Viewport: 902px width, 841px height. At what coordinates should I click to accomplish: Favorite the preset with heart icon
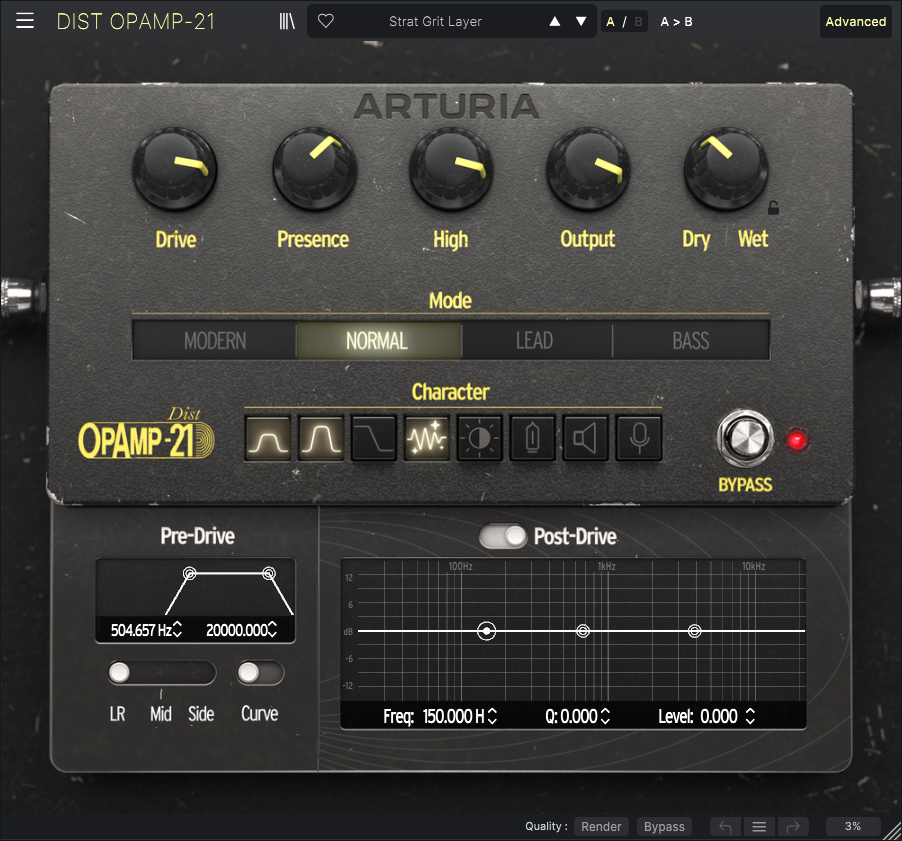click(325, 21)
